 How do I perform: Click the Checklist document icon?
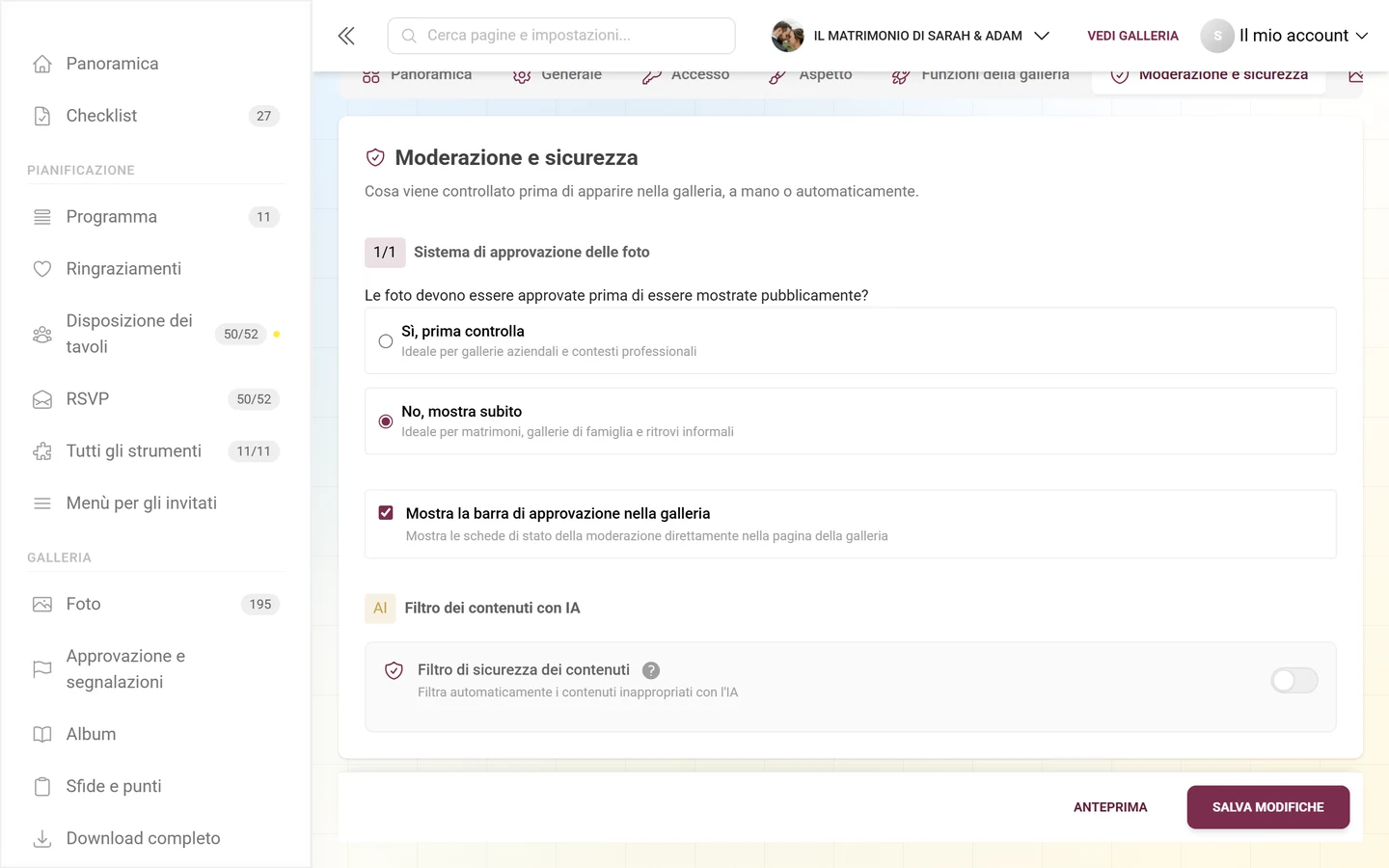click(x=42, y=116)
